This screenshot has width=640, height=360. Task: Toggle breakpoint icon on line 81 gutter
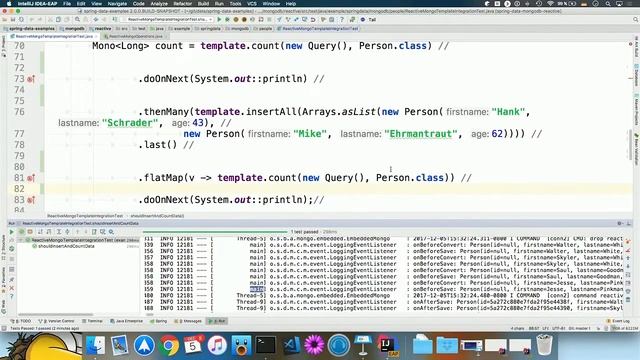click(31, 178)
